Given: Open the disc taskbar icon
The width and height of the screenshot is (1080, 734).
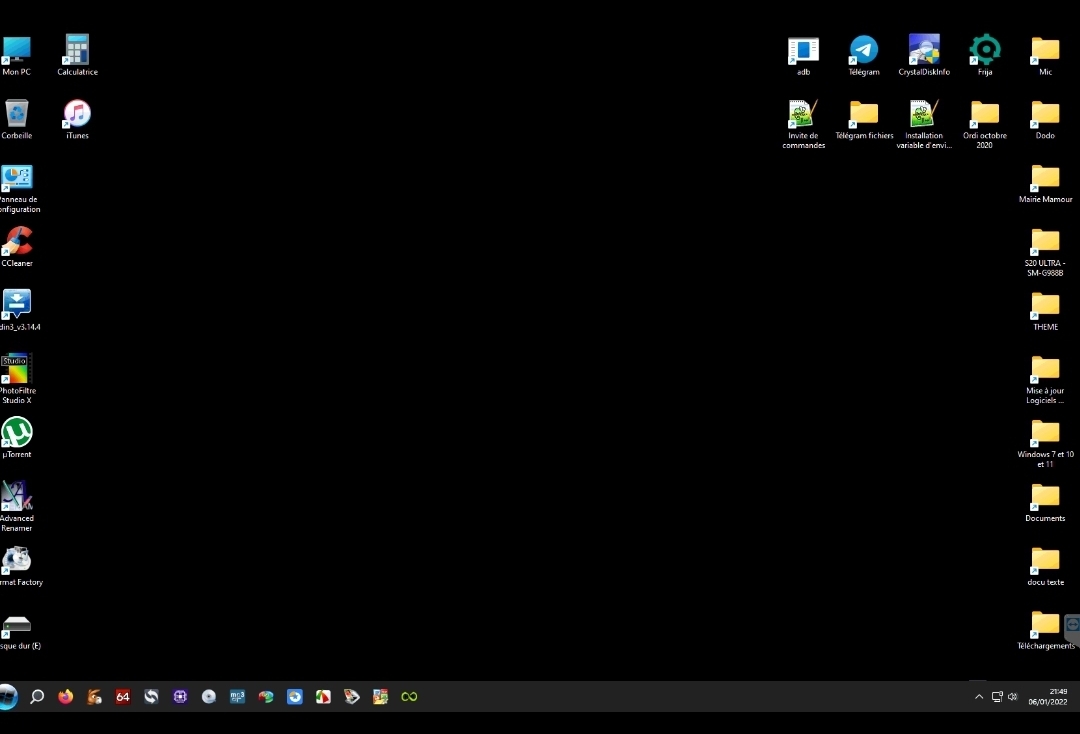Looking at the screenshot, I should click(x=209, y=697).
